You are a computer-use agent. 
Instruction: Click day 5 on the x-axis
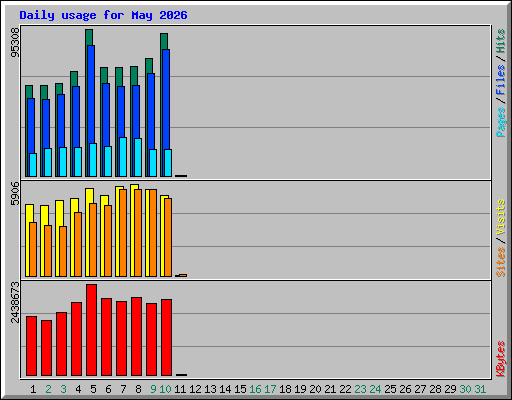(93, 389)
